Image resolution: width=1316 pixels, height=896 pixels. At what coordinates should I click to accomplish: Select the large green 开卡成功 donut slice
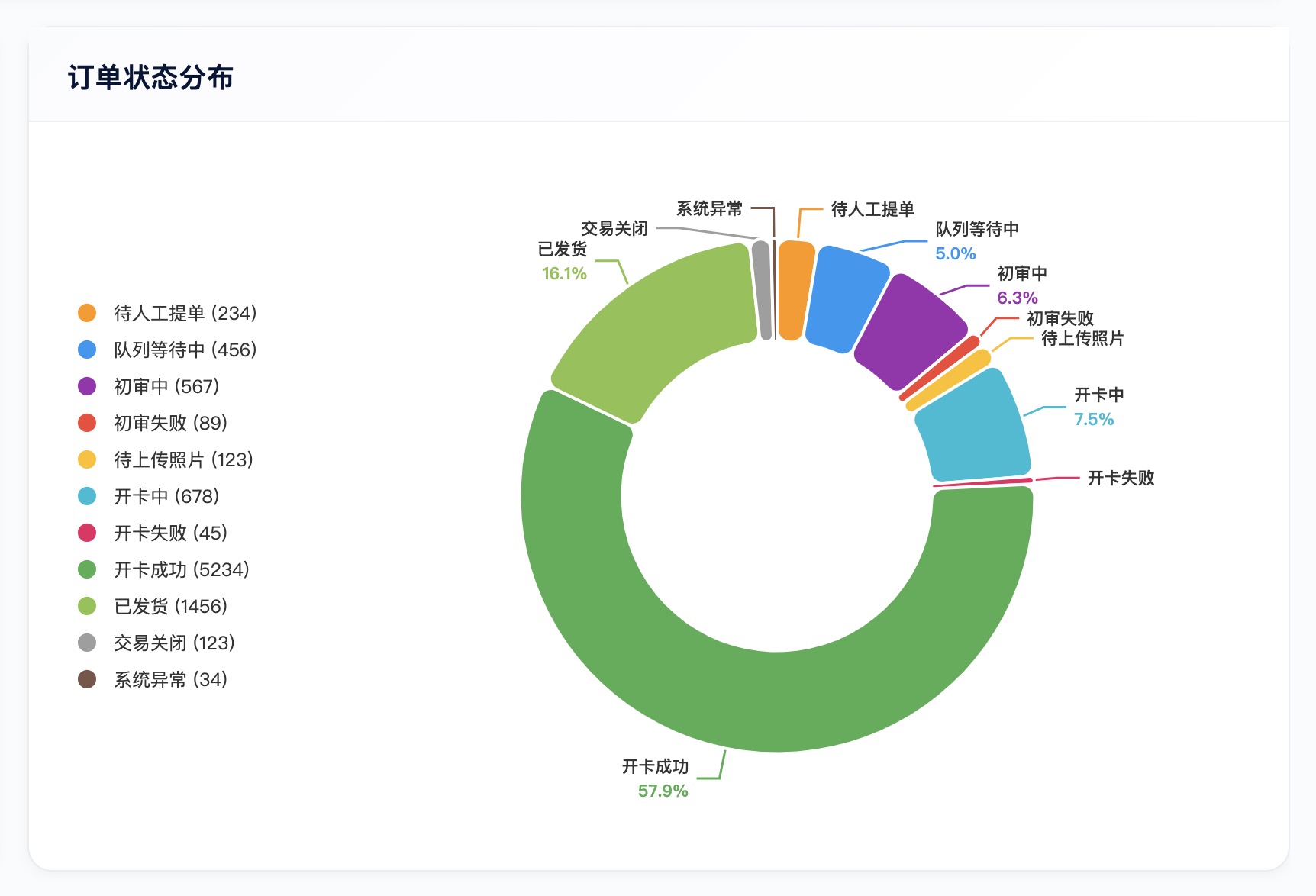[x=779, y=702]
